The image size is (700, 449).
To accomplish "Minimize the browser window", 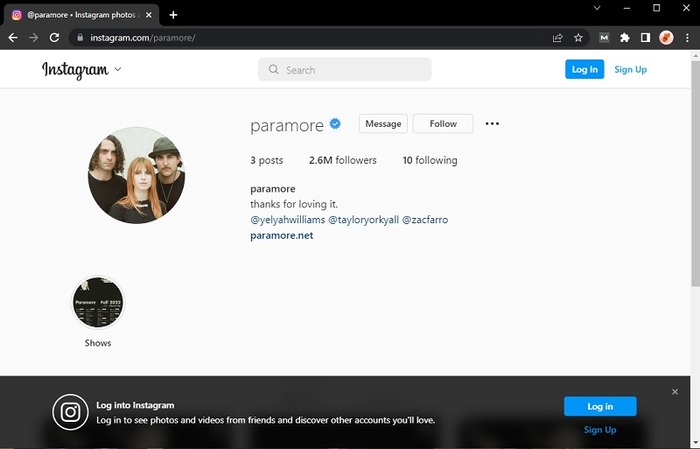I will (627, 8).
